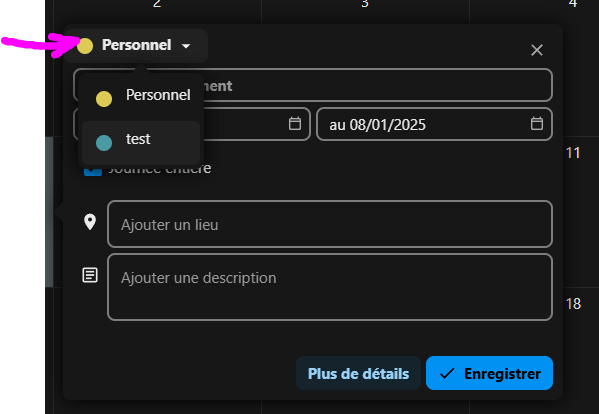The width and height of the screenshot is (599, 414).
Task: Open Plus de détails editor
Action: click(x=358, y=373)
